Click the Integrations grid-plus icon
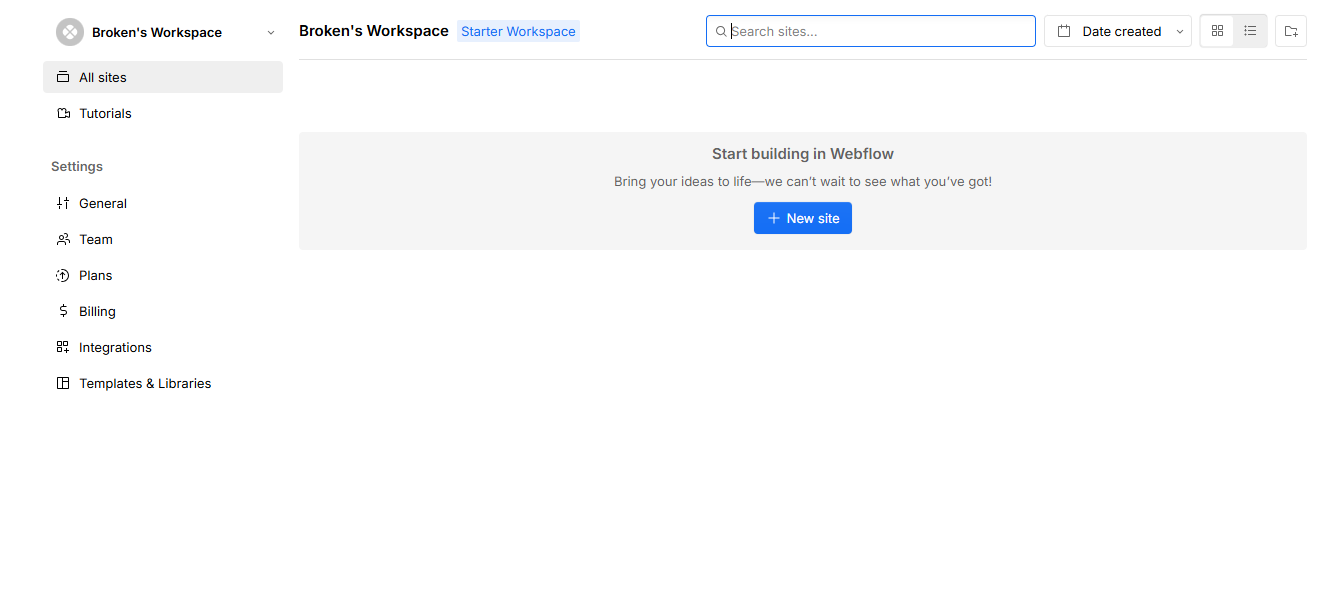The height and width of the screenshot is (595, 1332). tap(63, 347)
